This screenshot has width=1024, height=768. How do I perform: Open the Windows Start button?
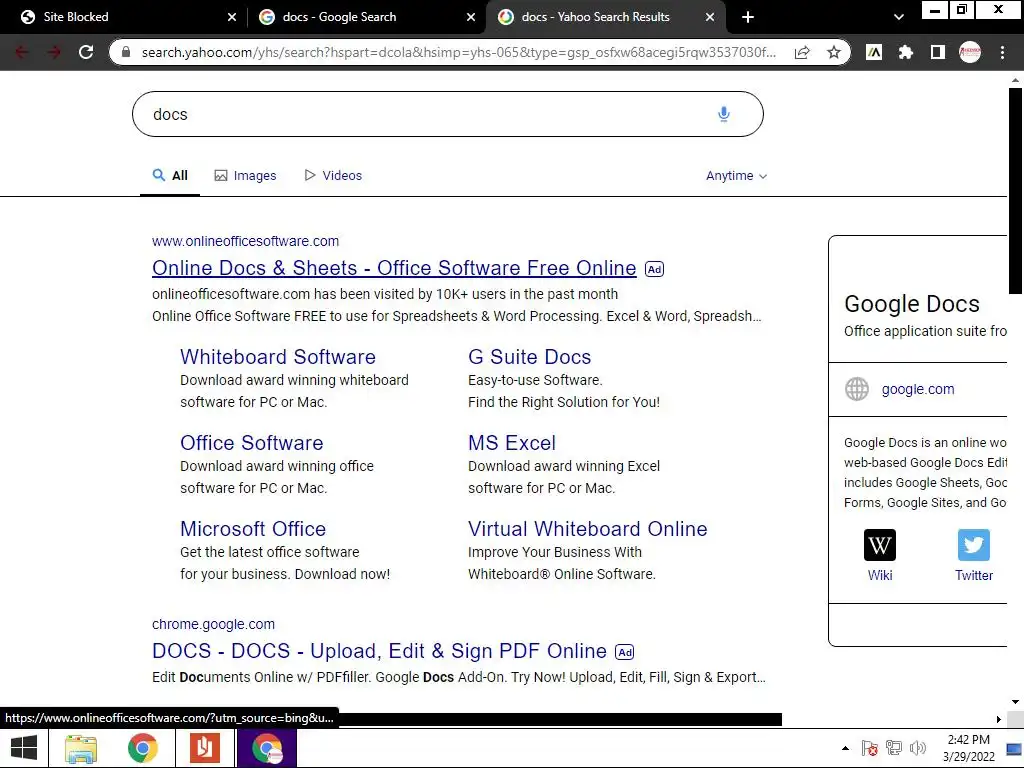[24, 748]
